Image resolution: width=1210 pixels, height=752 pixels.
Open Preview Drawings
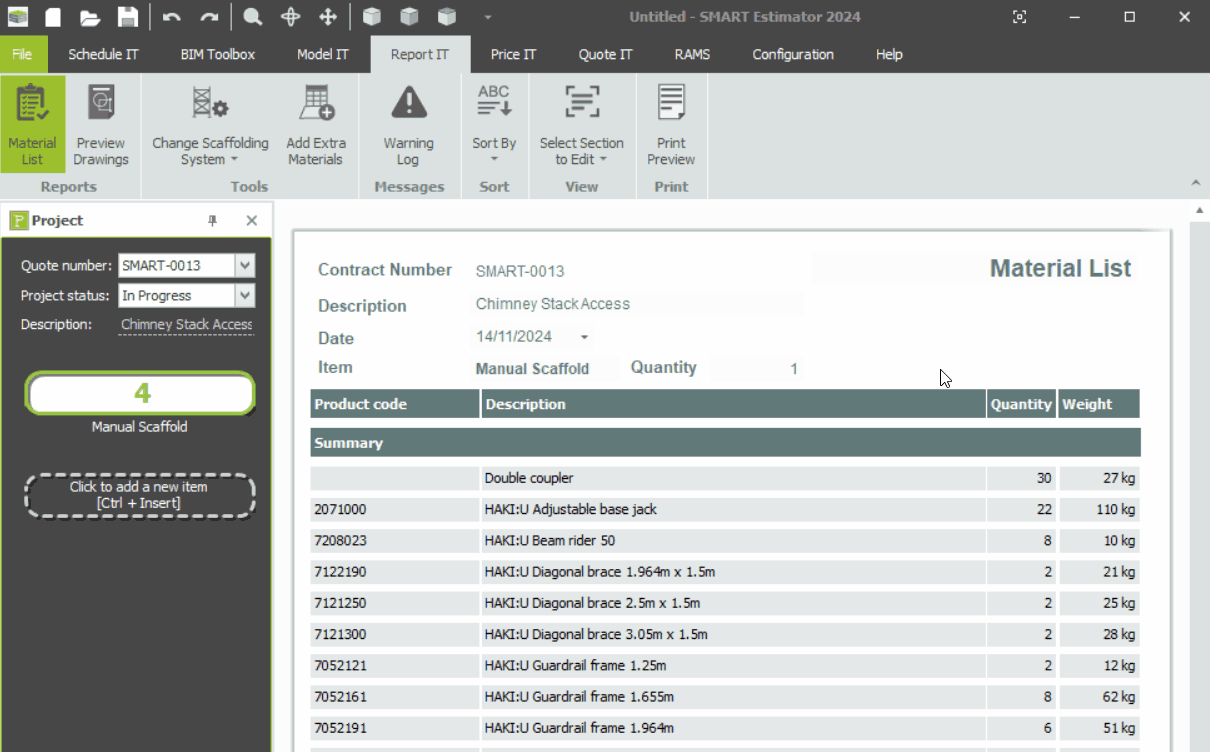pyautogui.click(x=101, y=124)
